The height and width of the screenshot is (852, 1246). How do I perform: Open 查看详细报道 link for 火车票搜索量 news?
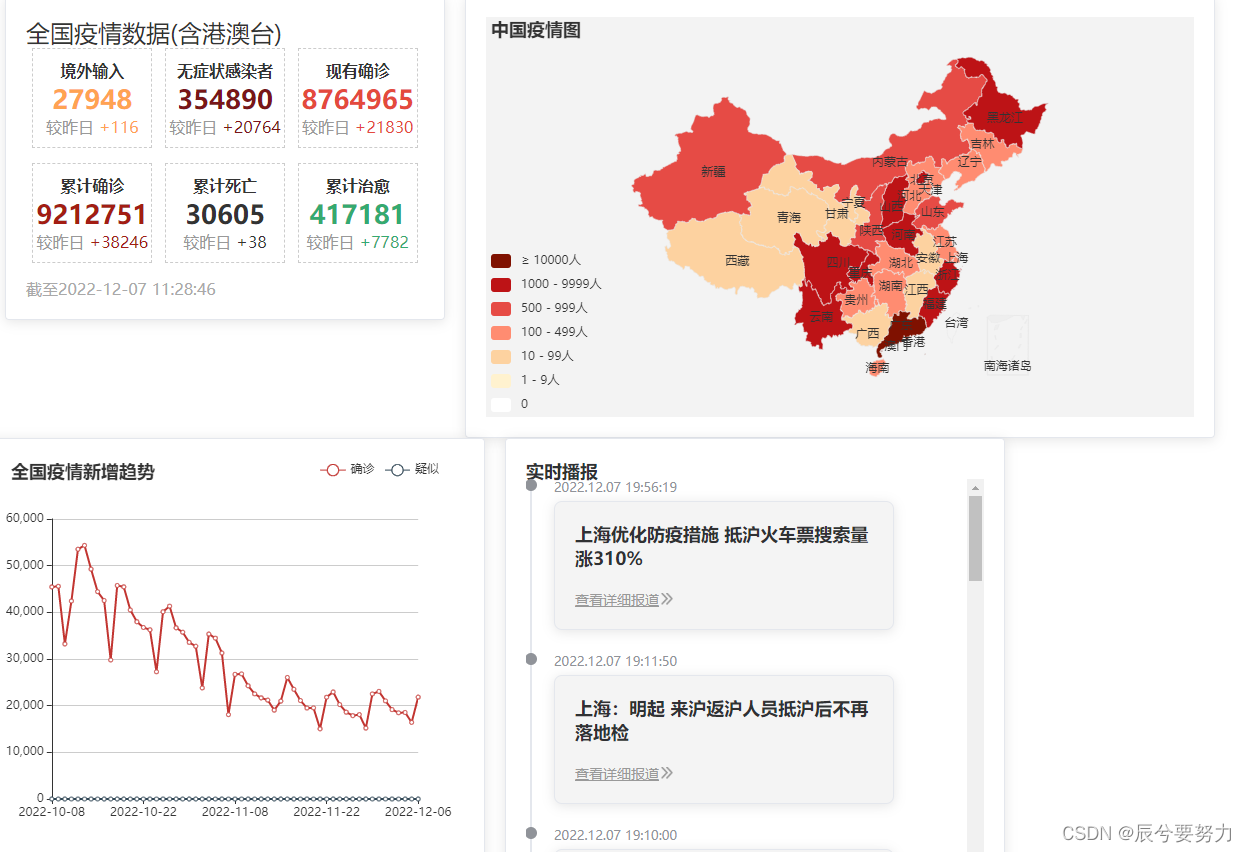coord(617,600)
